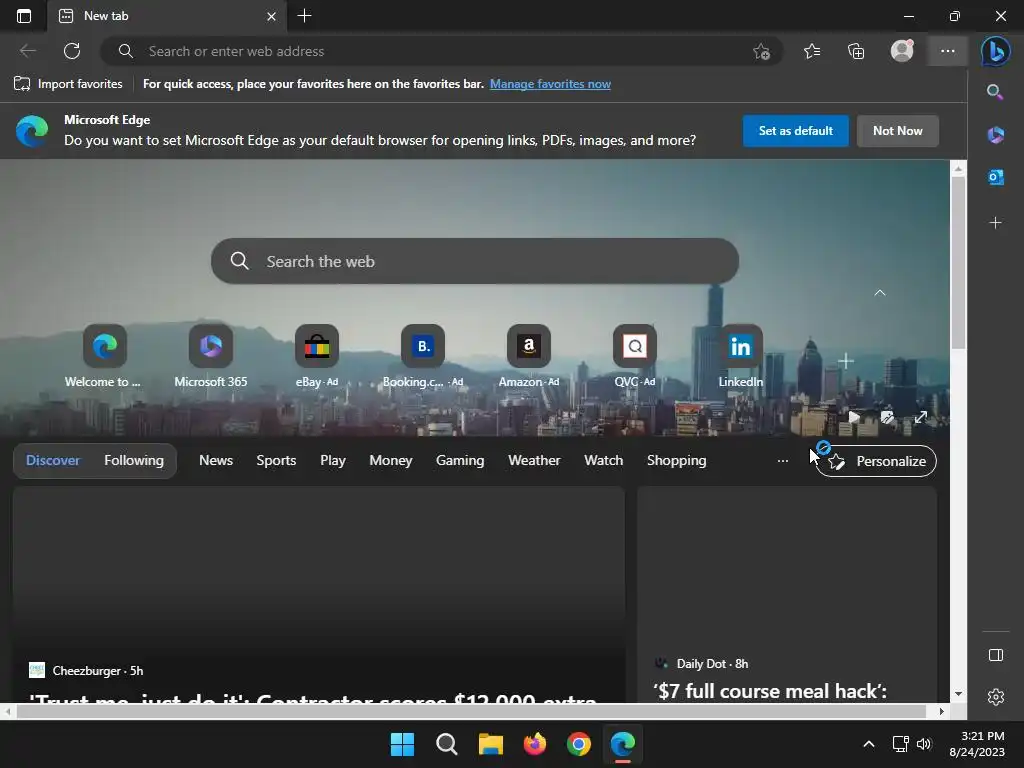Open the Daily Dot meal hack article
The height and width of the screenshot is (768, 1024).
coord(787,594)
